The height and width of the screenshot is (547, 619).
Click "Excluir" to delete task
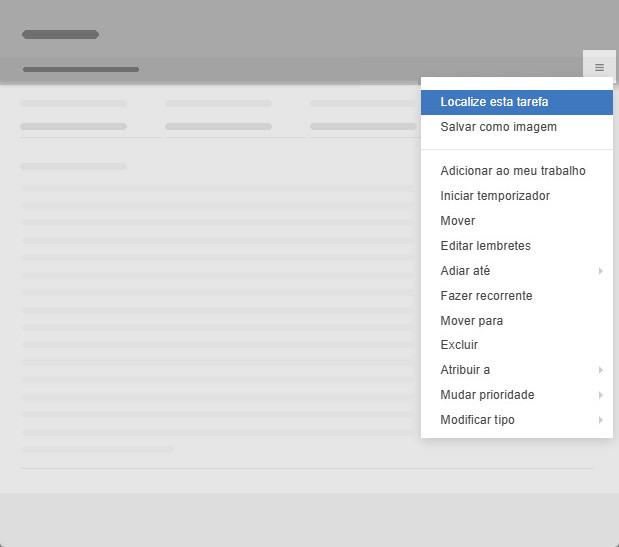pos(517,345)
